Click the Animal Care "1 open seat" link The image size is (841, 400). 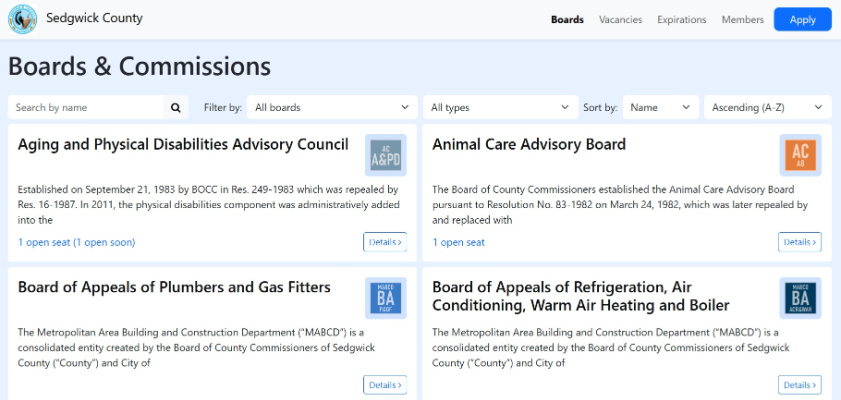459,242
